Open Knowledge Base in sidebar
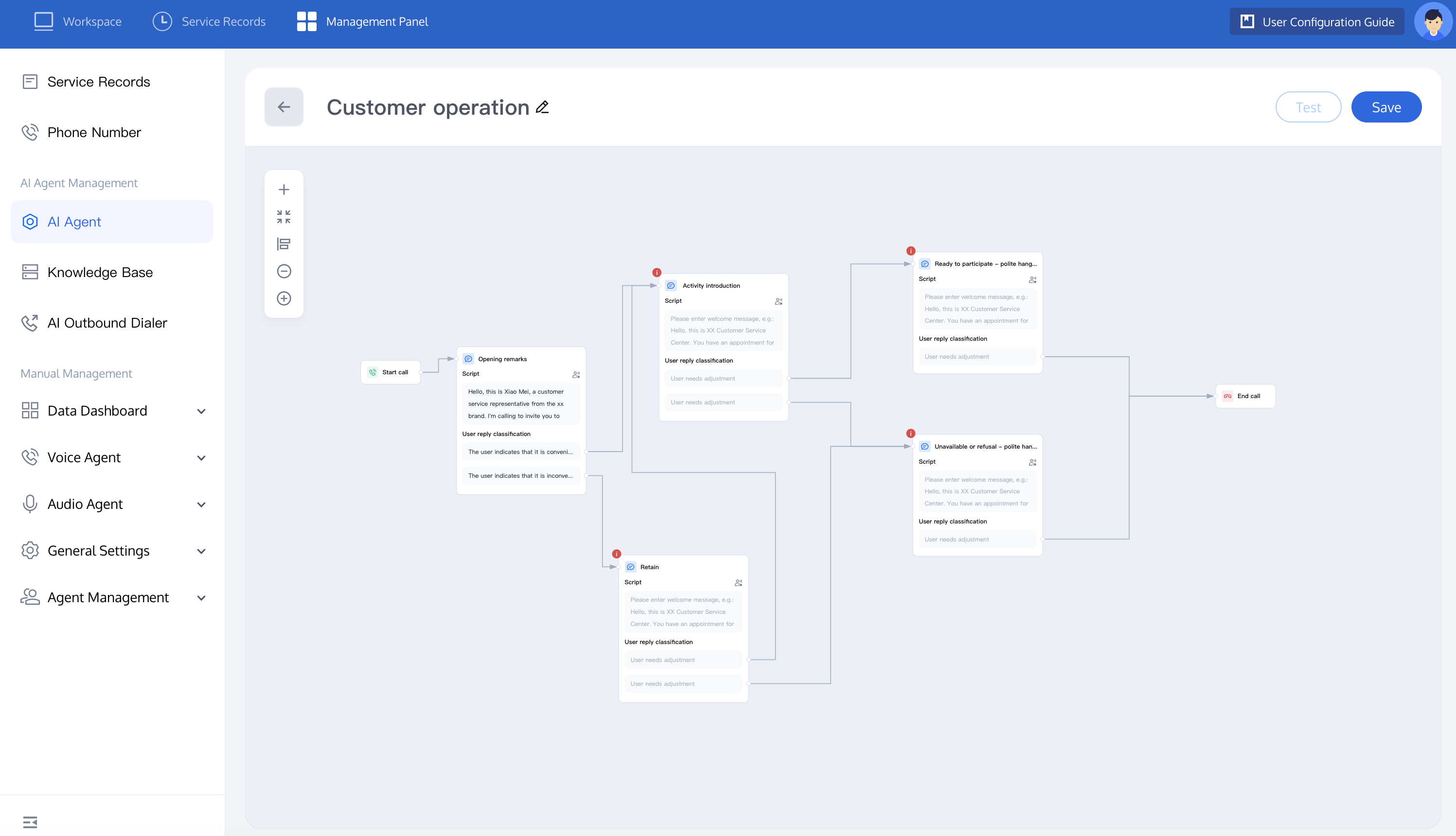This screenshot has height=836, width=1456. coord(100,272)
